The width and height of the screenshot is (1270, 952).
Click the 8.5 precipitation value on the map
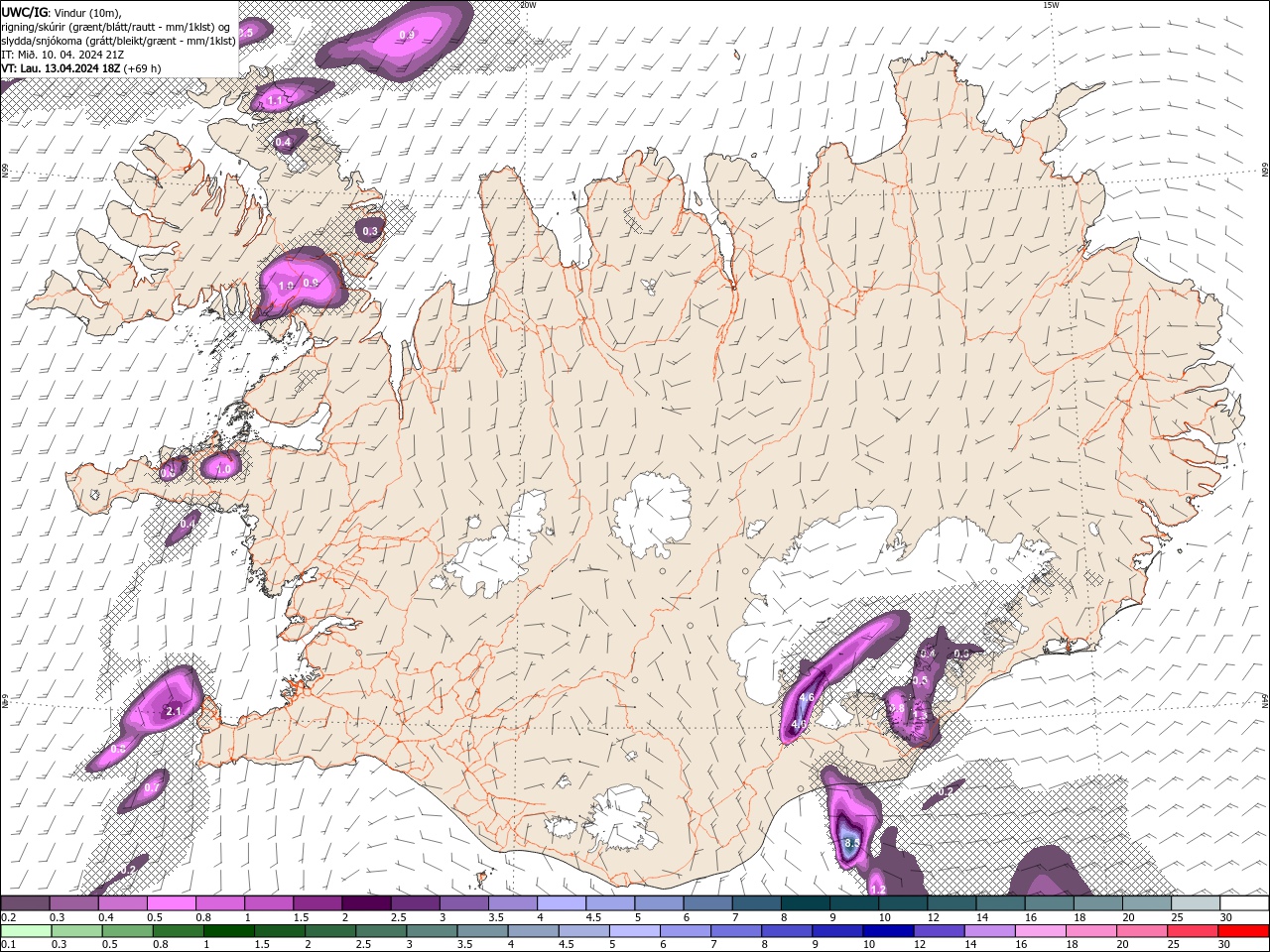[x=851, y=843]
